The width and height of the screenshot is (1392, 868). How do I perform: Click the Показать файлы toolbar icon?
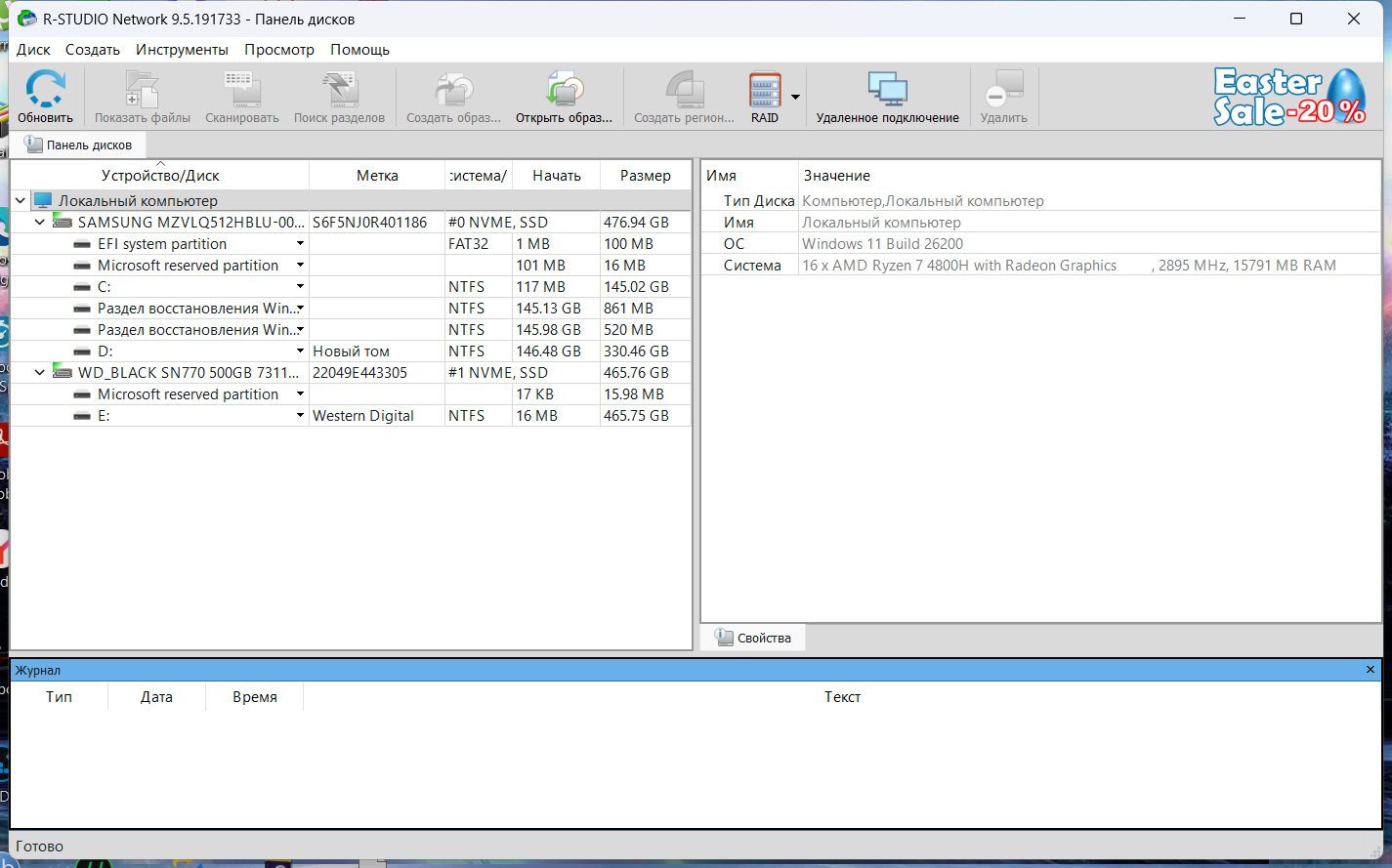(143, 90)
